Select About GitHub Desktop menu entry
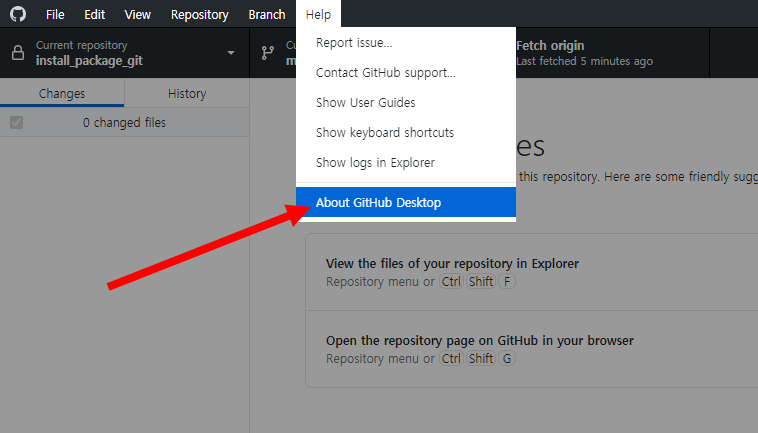The width and height of the screenshot is (758, 433). coord(406,202)
